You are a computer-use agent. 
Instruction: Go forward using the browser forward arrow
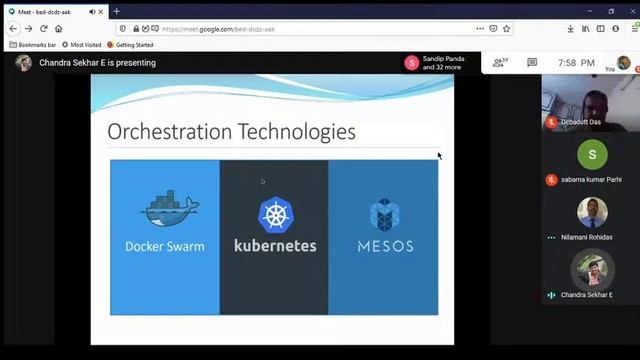click(28, 29)
